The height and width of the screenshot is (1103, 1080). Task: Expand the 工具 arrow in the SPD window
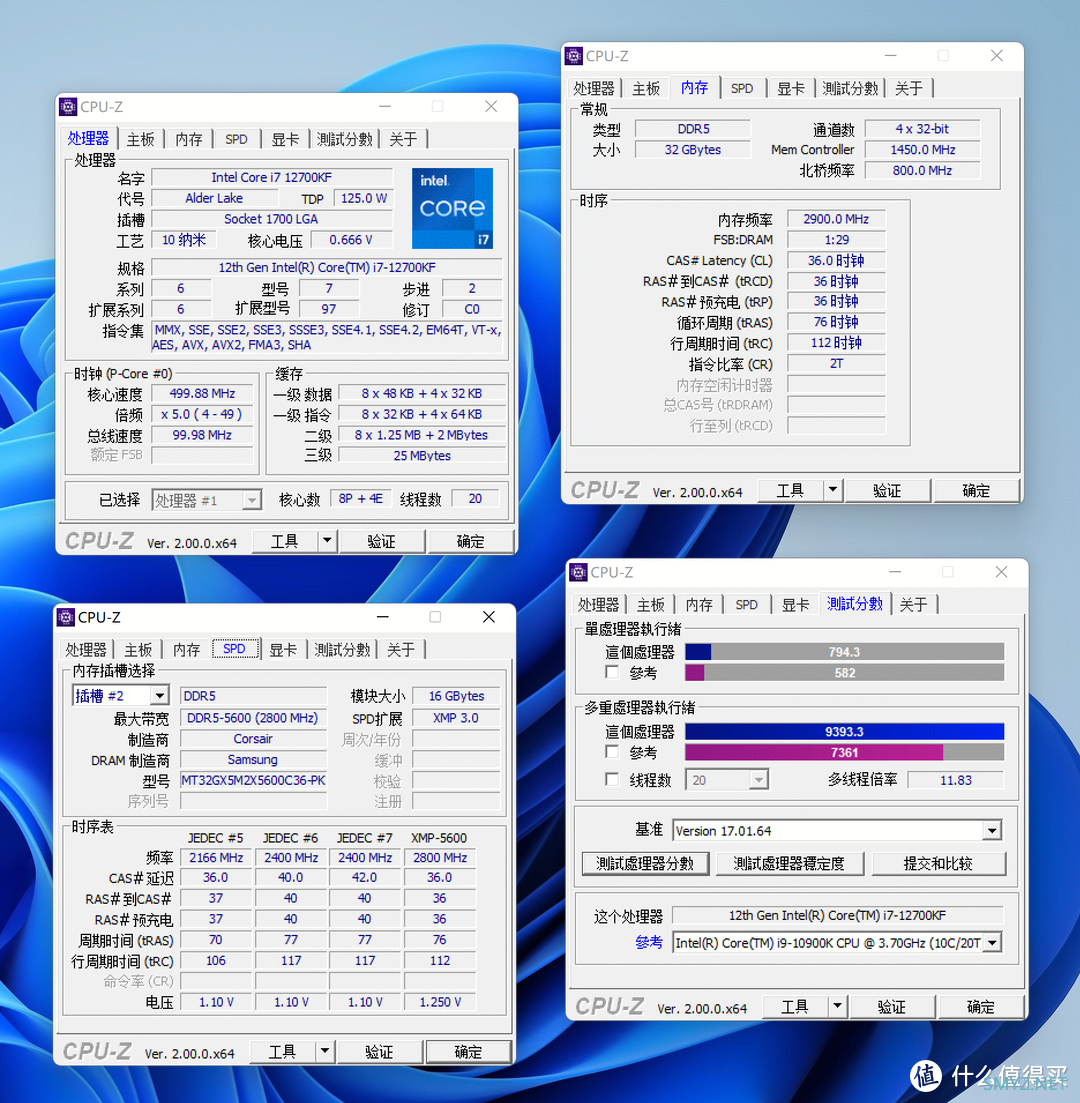pyautogui.click(x=325, y=1052)
